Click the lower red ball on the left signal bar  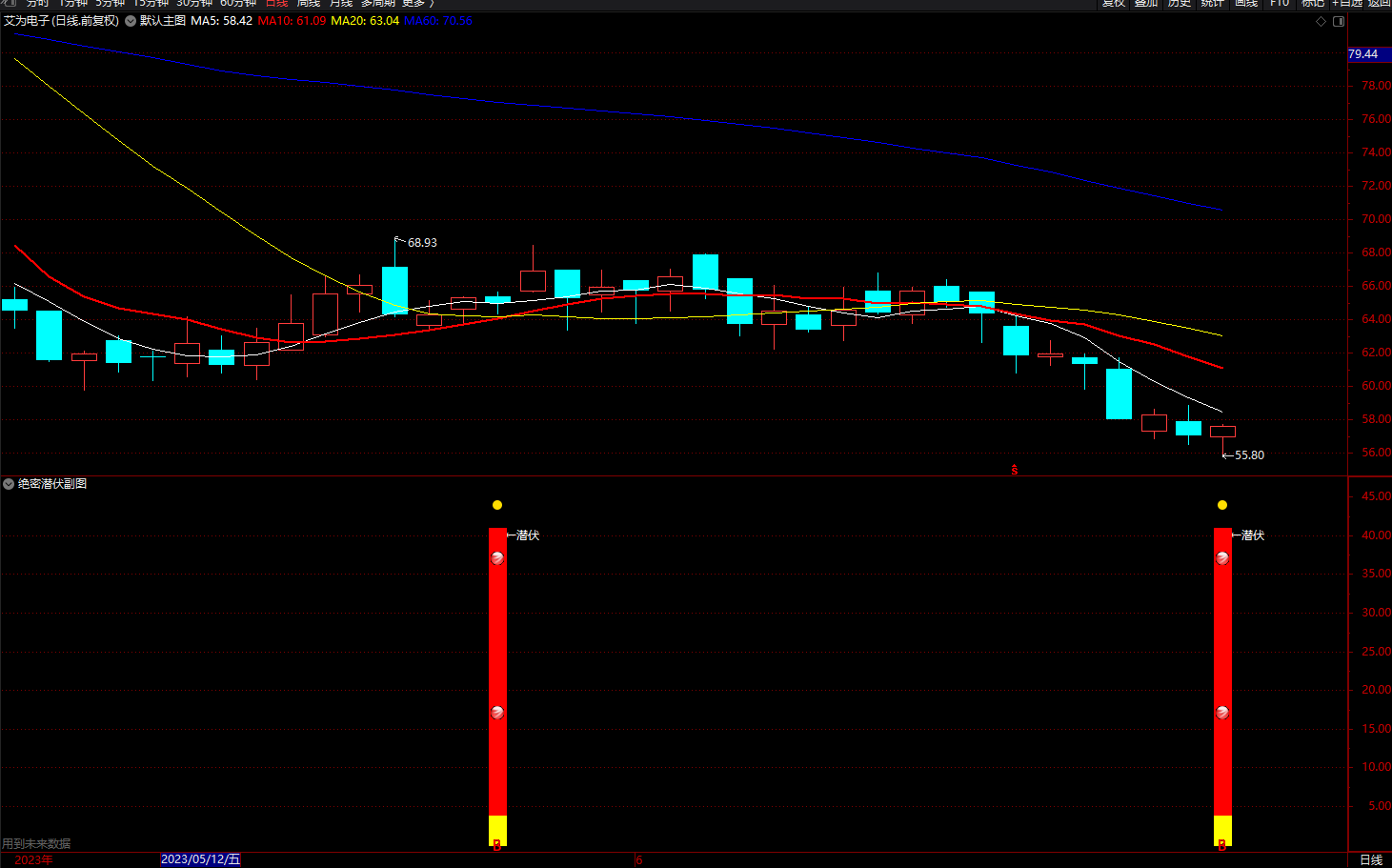click(x=497, y=713)
